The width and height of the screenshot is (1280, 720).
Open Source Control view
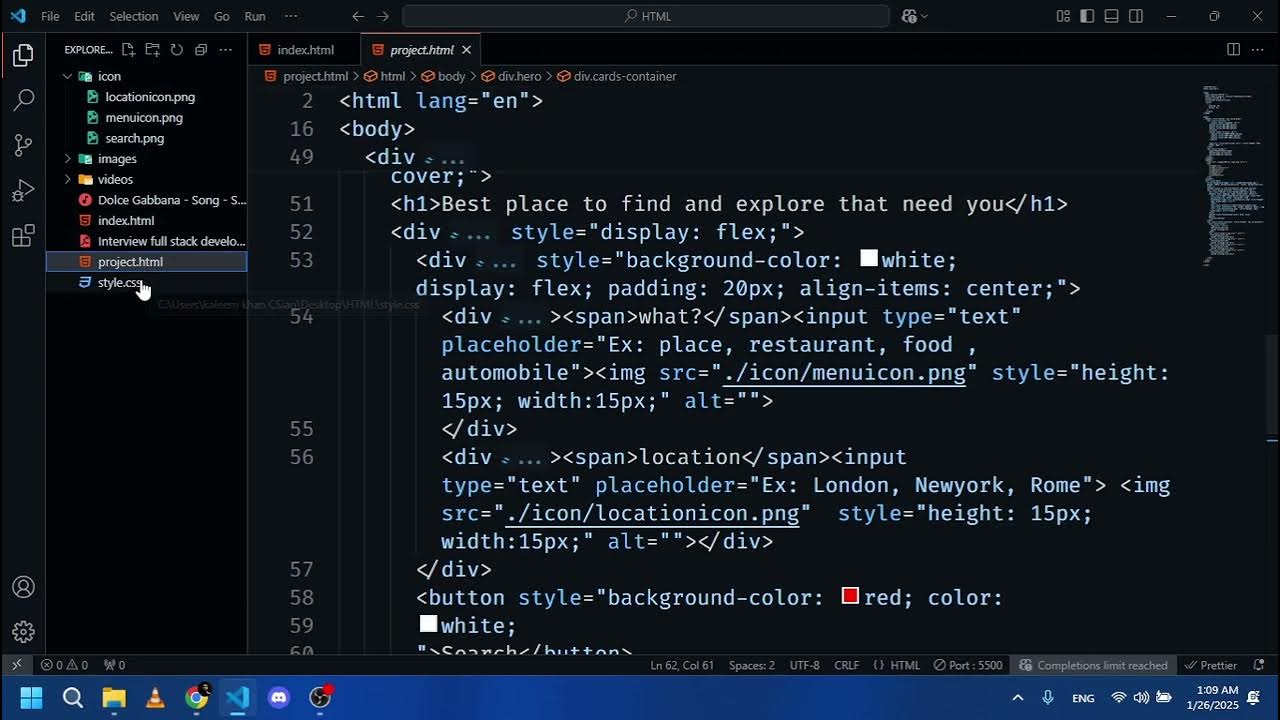coord(23,145)
